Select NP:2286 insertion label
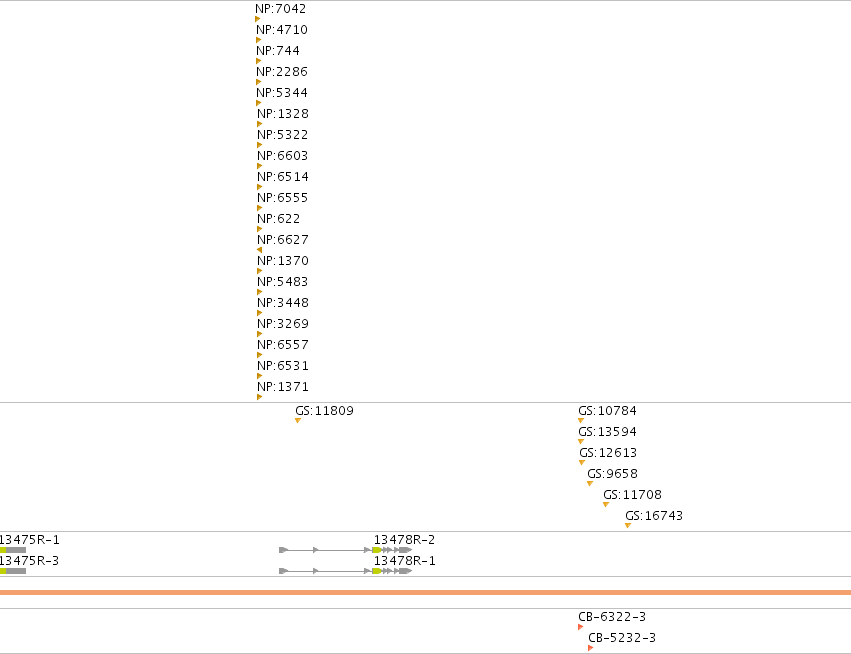The image size is (851, 654). click(x=282, y=72)
